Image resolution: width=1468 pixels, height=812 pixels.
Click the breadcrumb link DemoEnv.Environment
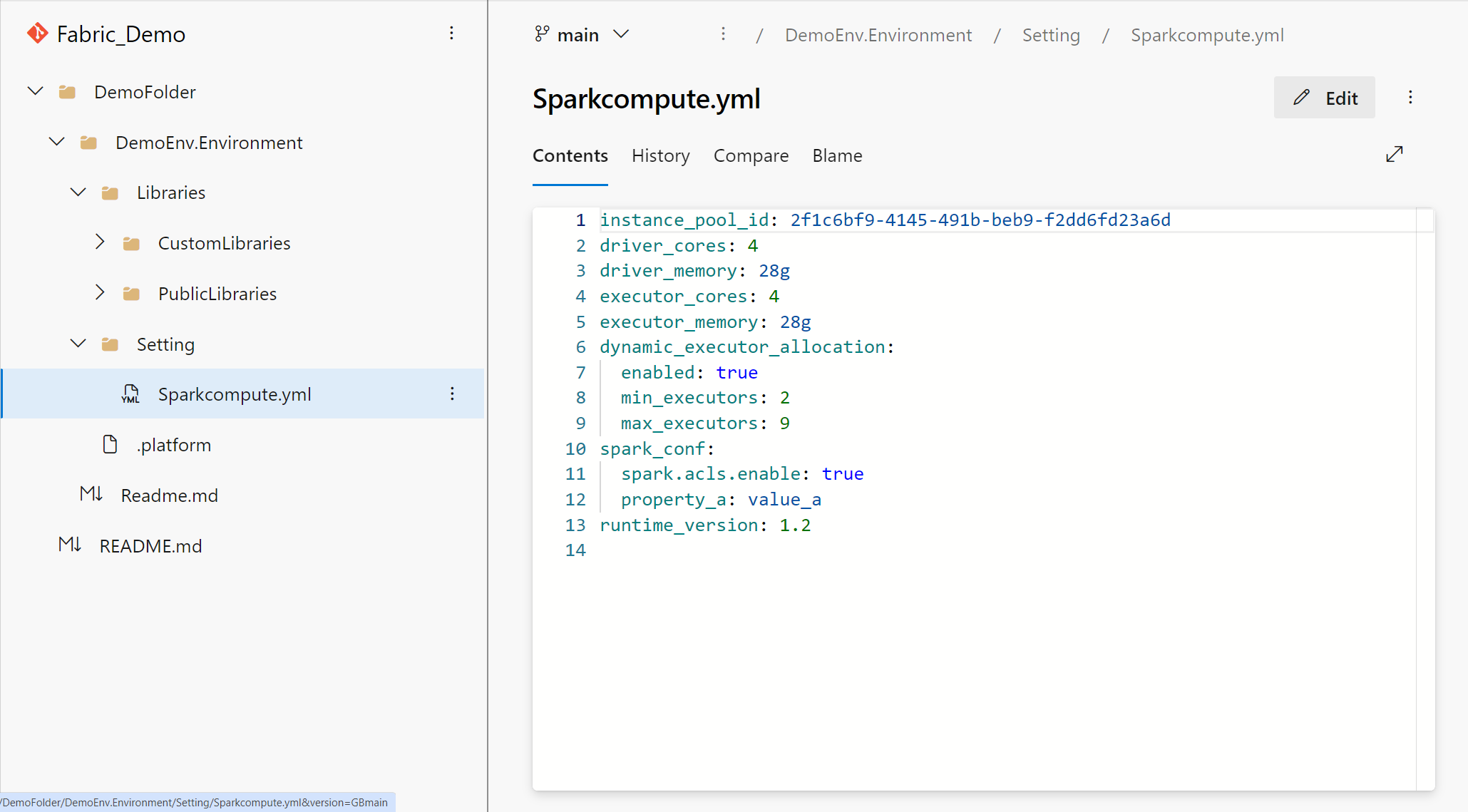[x=877, y=35]
